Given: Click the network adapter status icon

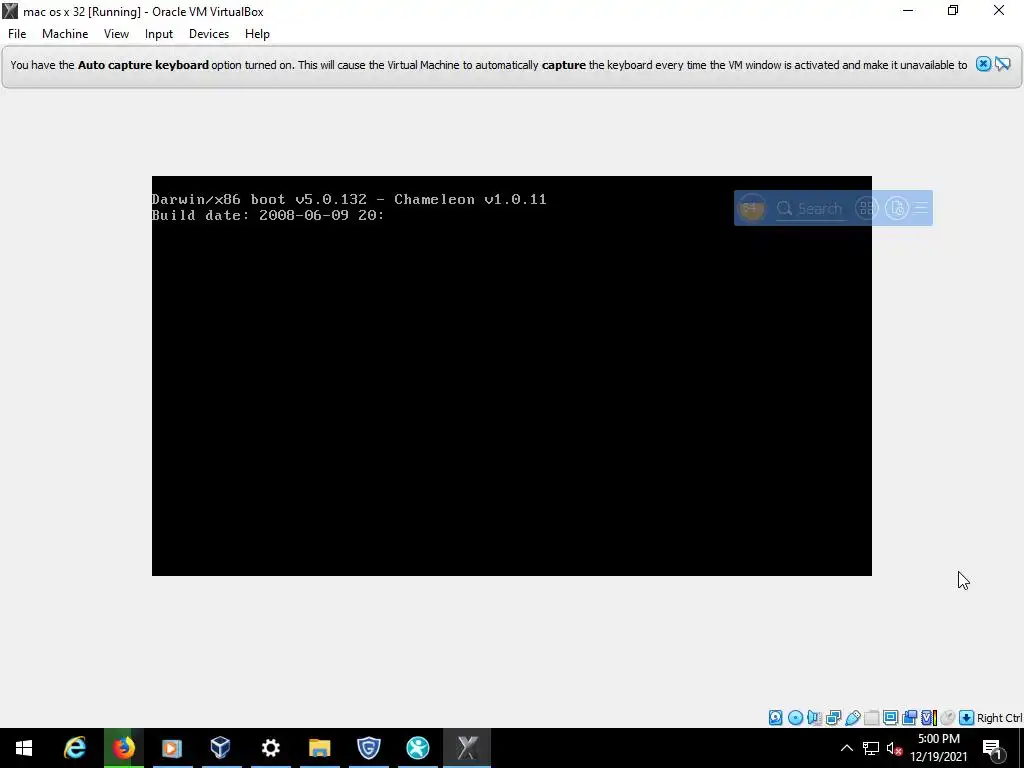Looking at the screenshot, I should tap(833, 718).
